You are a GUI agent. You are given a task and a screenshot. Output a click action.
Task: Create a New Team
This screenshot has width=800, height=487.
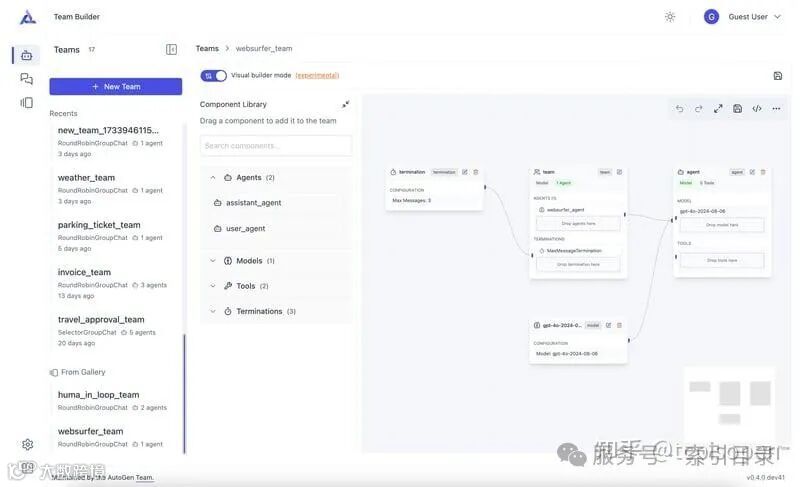pyautogui.click(x=116, y=87)
